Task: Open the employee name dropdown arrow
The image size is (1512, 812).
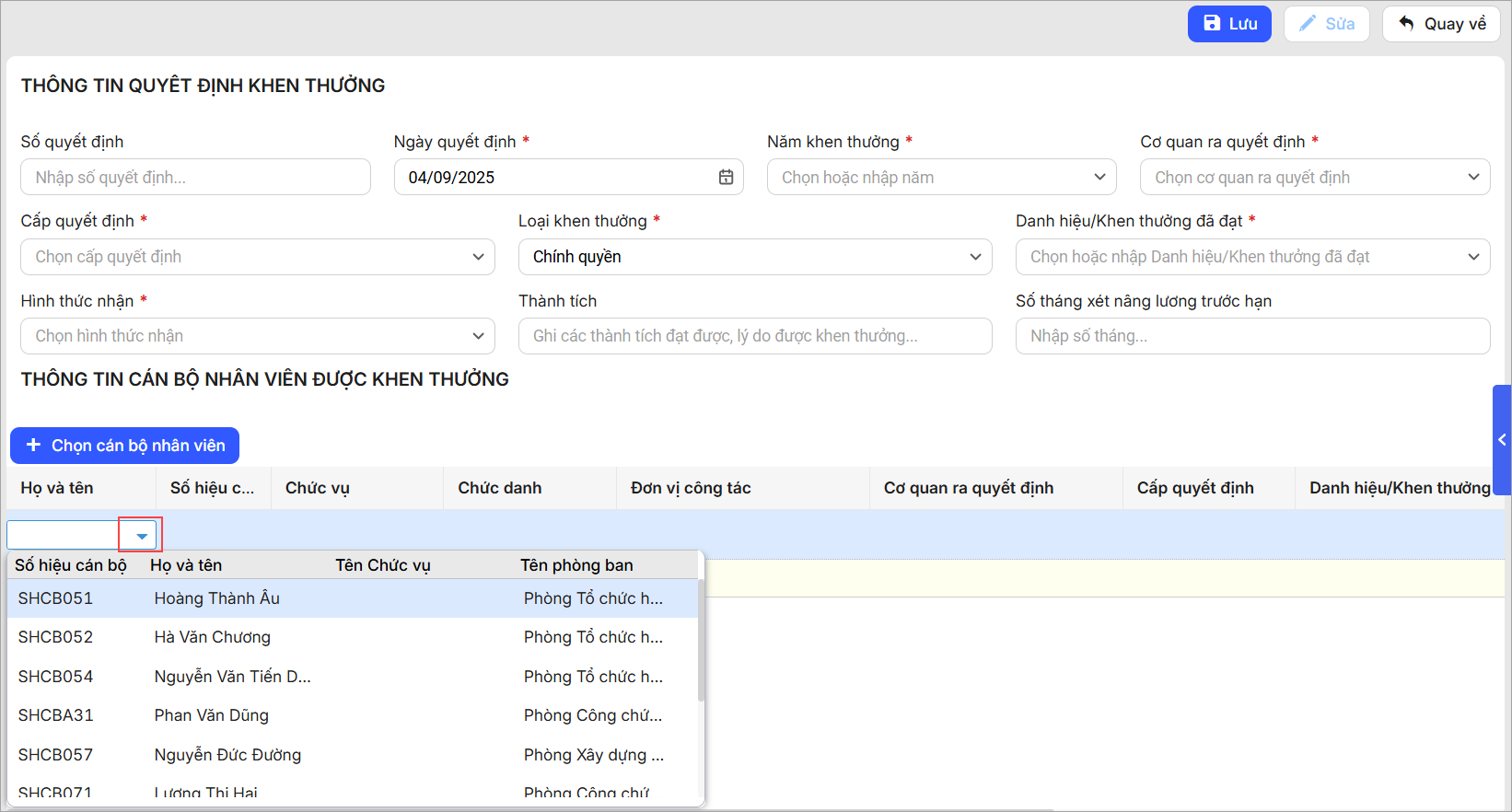Action: click(x=142, y=536)
